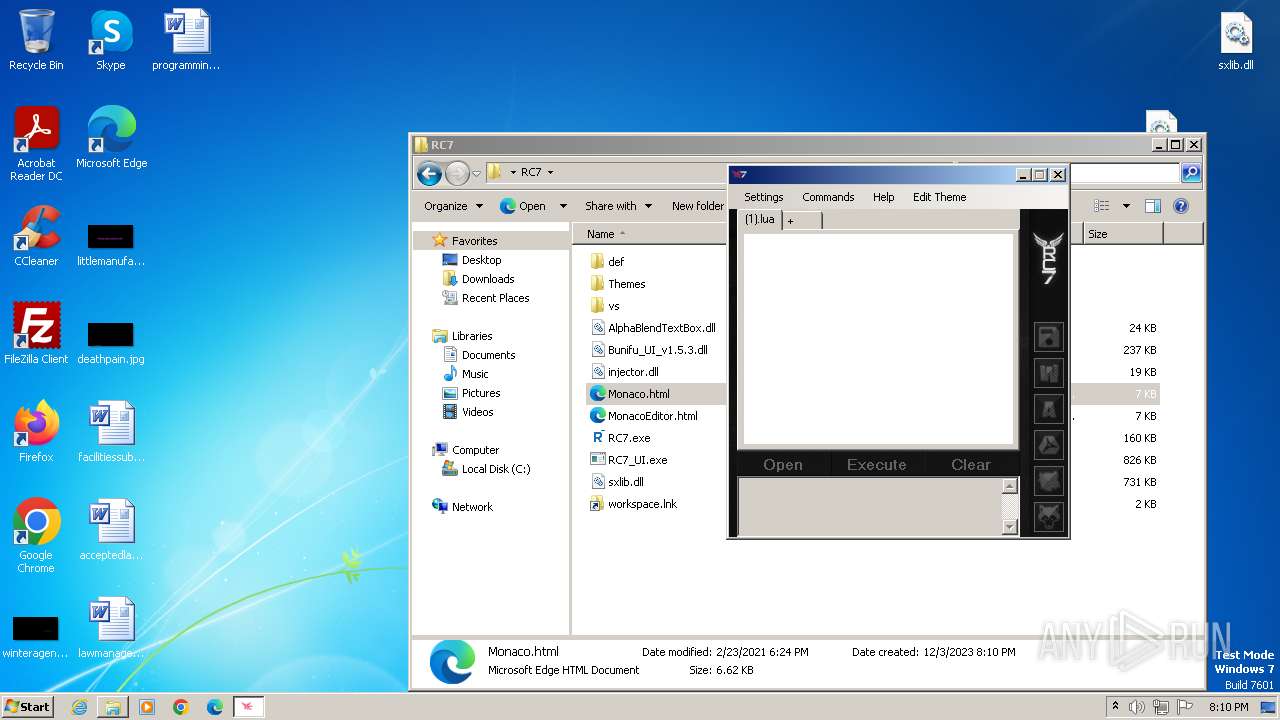Open the RC7 Settings menu

(x=763, y=197)
